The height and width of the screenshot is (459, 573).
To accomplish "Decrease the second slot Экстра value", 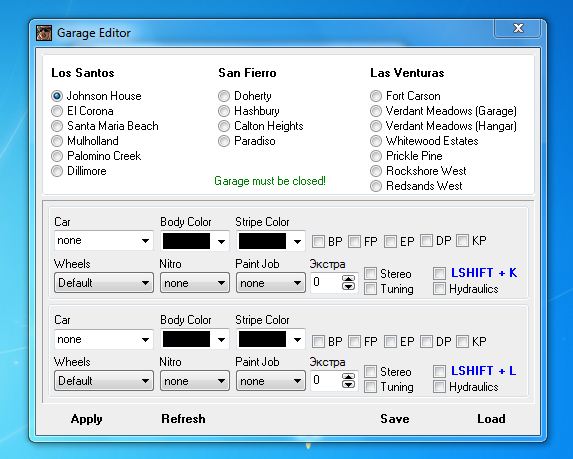I will click(x=348, y=384).
